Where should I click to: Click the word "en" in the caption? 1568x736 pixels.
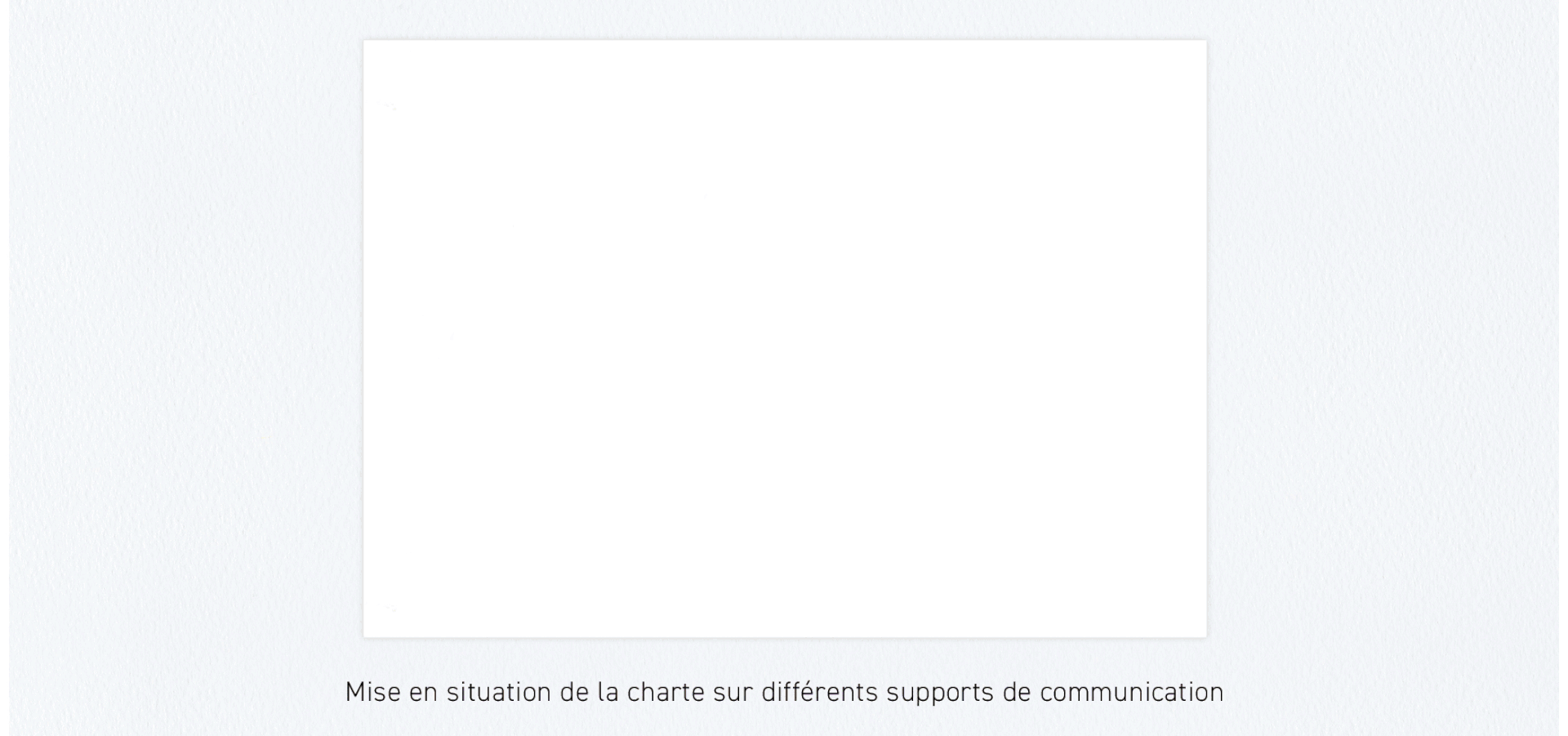(x=423, y=693)
